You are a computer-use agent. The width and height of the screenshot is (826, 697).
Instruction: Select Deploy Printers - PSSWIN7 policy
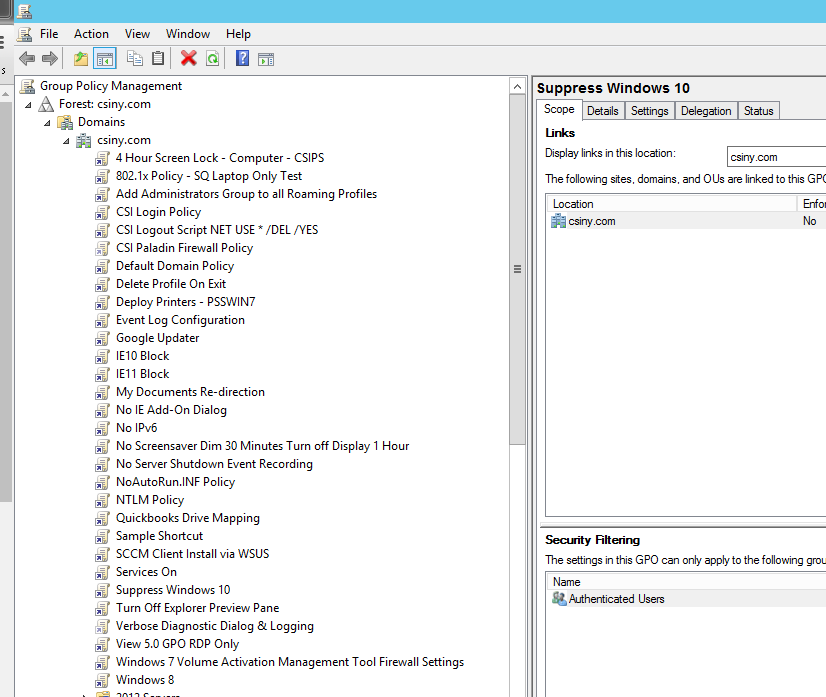(x=185, y=302)
